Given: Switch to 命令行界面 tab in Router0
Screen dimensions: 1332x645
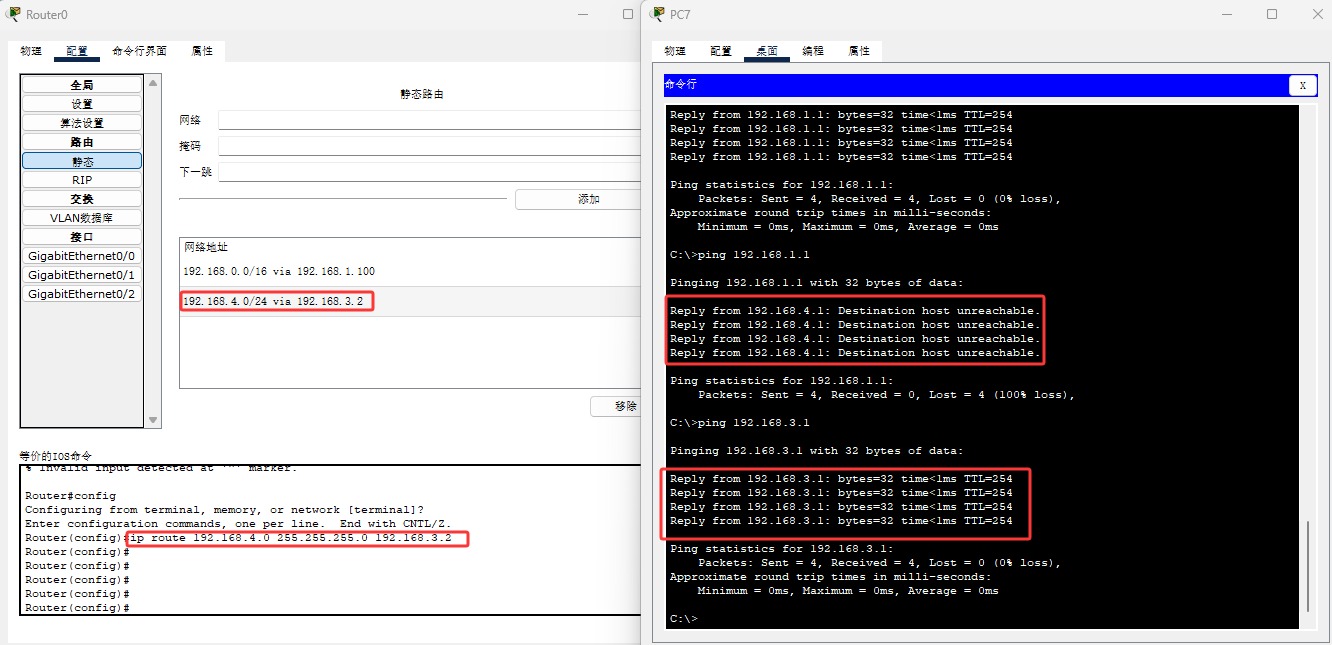Looking at the screenshot, I should tap(139, 51).
